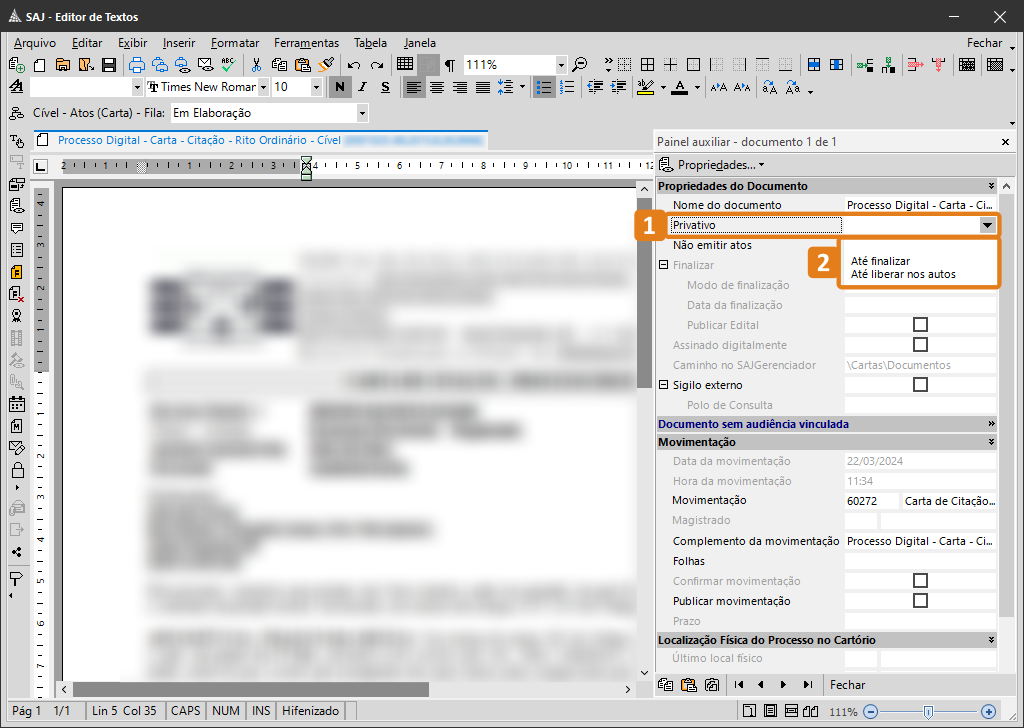1024x728 pixels.
Task: Collapse the Finalizar tree section
Action: (x=664, y=265)
